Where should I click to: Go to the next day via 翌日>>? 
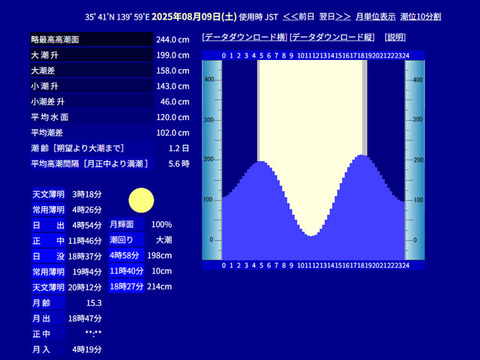pos(335,17)
